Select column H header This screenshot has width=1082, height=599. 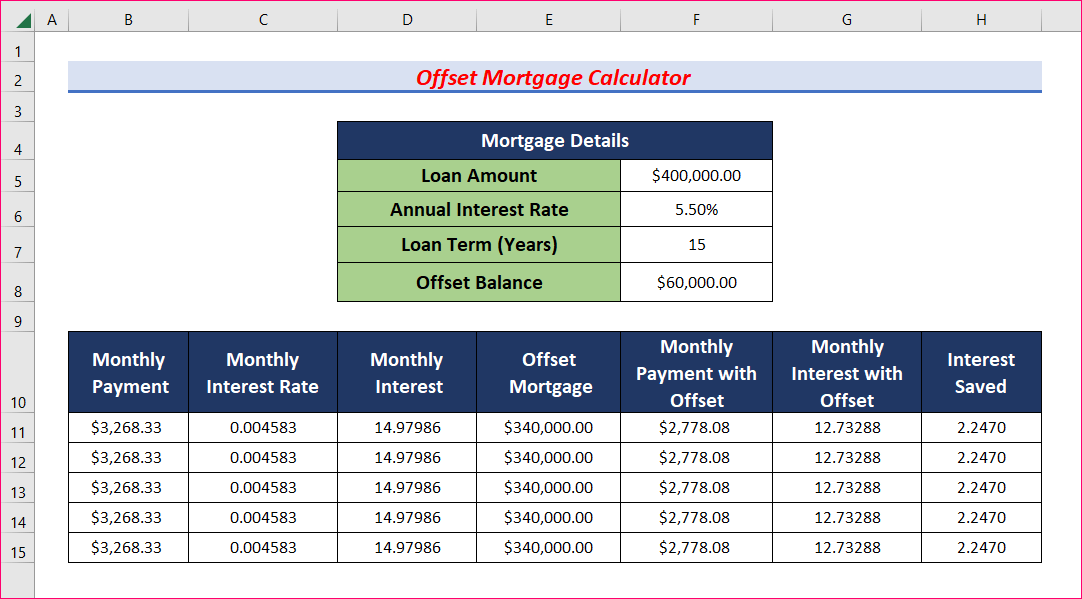point(980,19)
